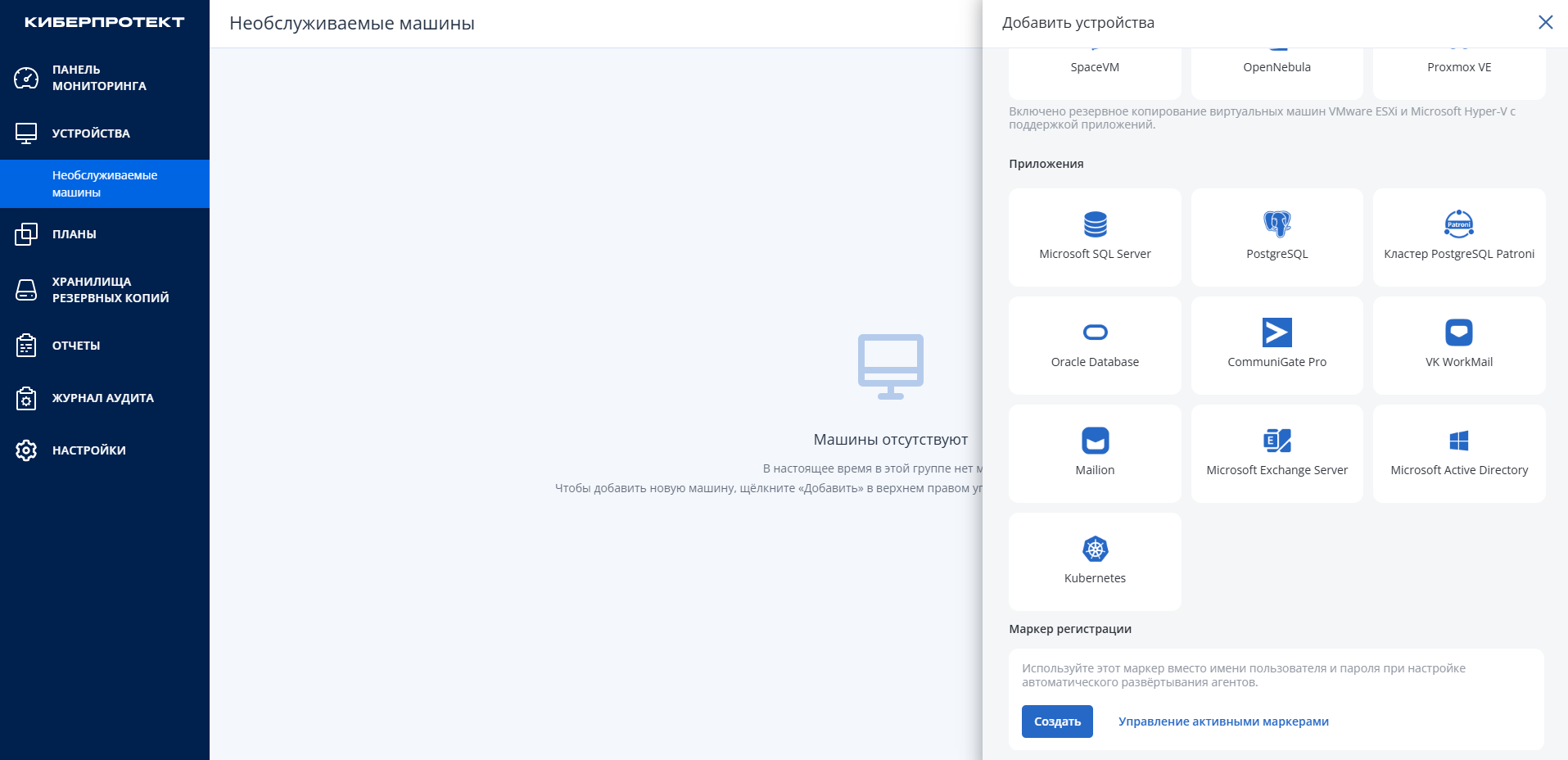Screen dimensions: 1568x760
Task: Click the Кластер PostgreSQL Patroni label
Action: (1459, 254)
